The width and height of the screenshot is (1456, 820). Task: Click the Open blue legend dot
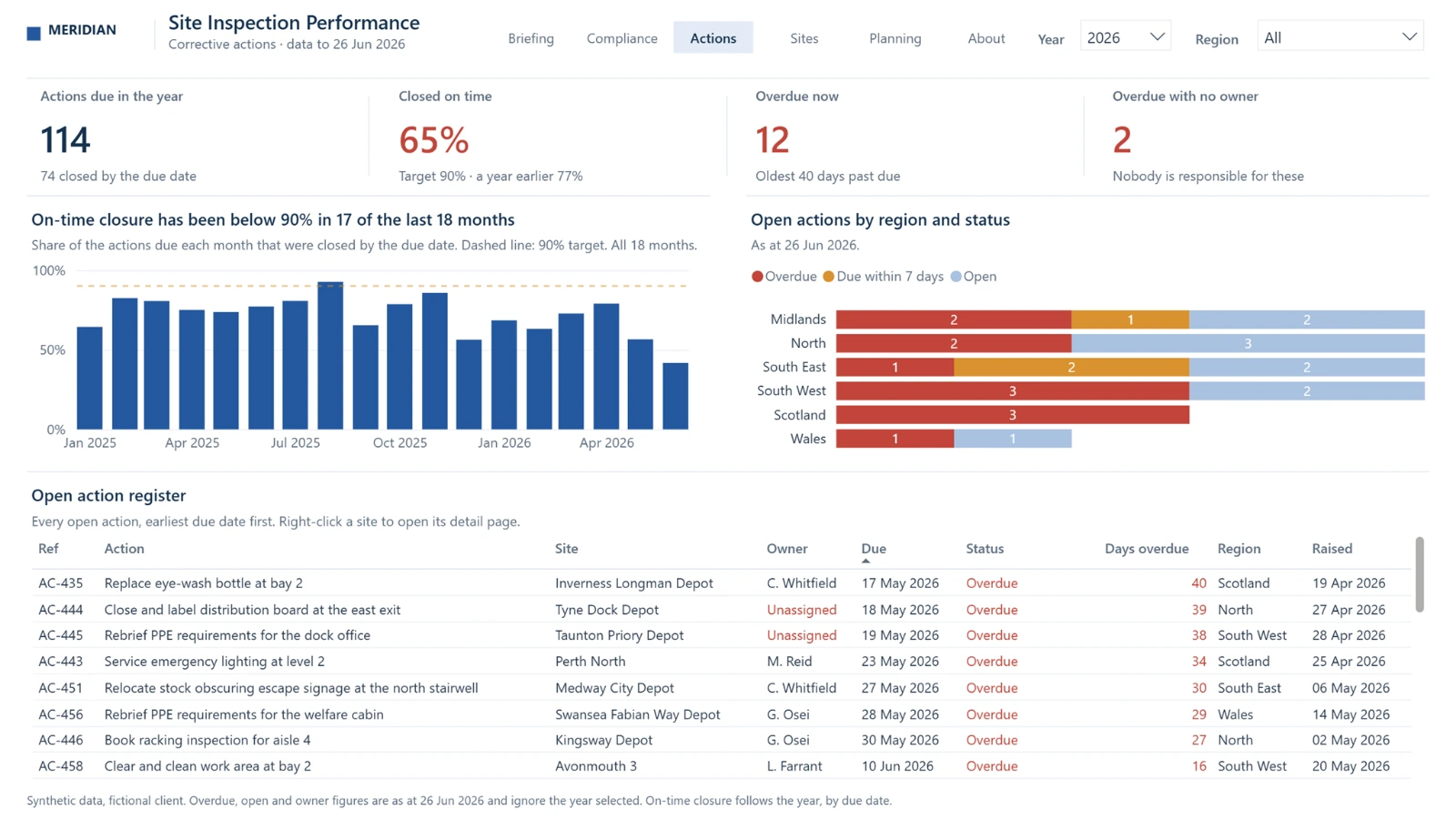(x=955, y=277)
